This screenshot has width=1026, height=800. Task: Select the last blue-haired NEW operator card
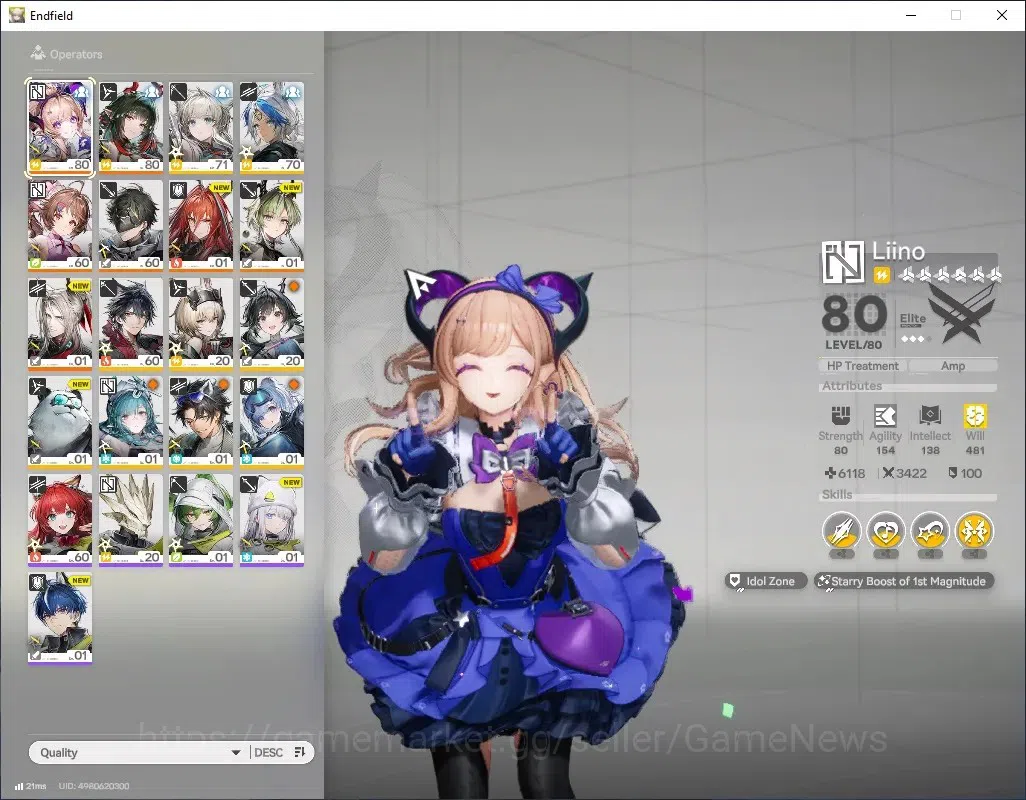[x=60, y=618]
